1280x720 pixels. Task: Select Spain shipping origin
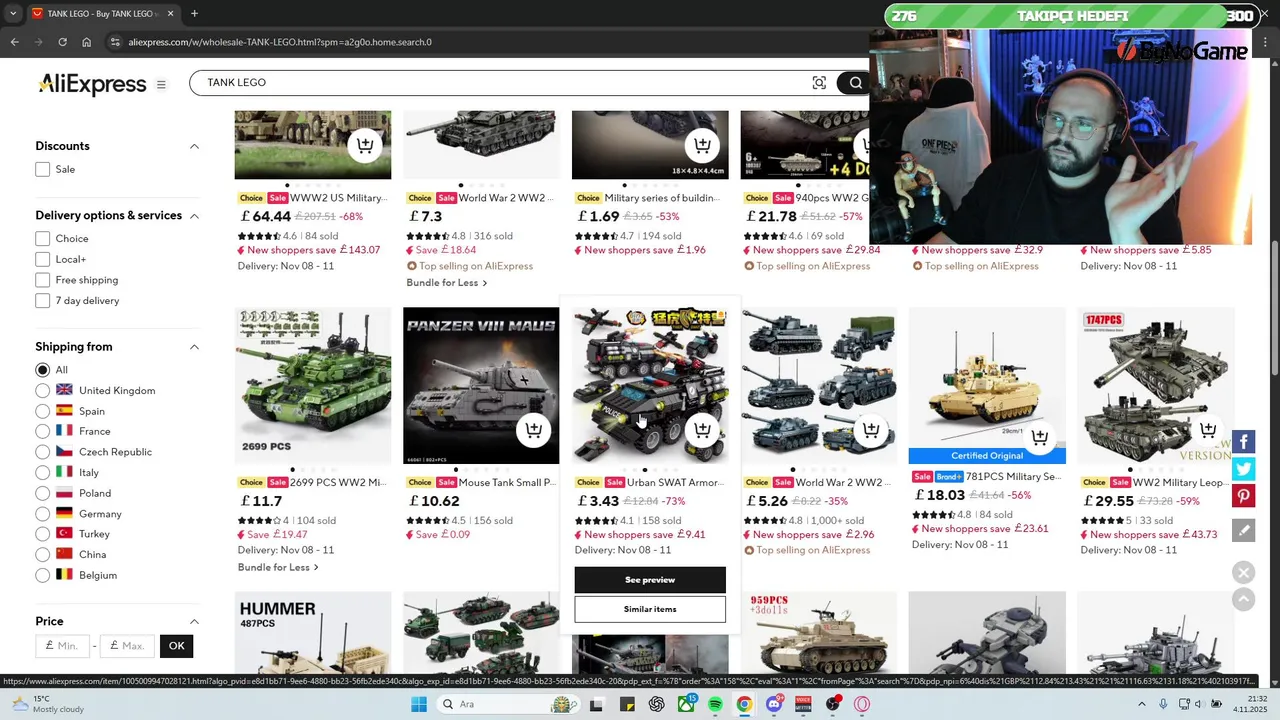(42, 411)
